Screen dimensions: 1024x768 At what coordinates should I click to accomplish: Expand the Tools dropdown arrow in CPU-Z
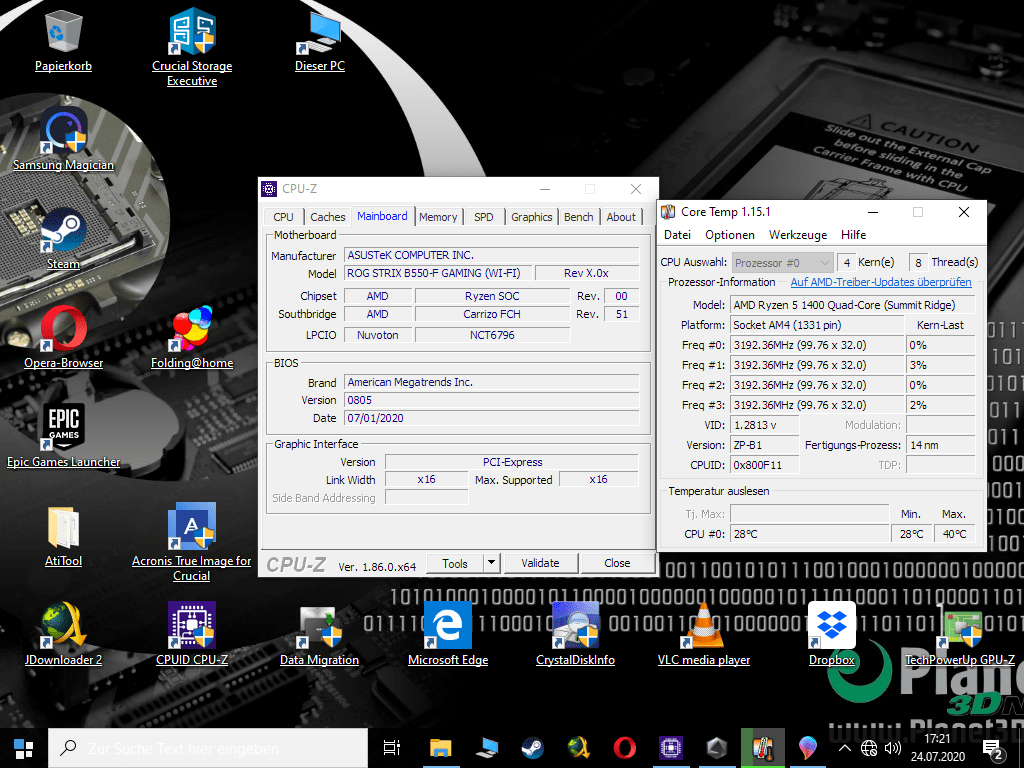pyautogui.click(x=491, y=563)
